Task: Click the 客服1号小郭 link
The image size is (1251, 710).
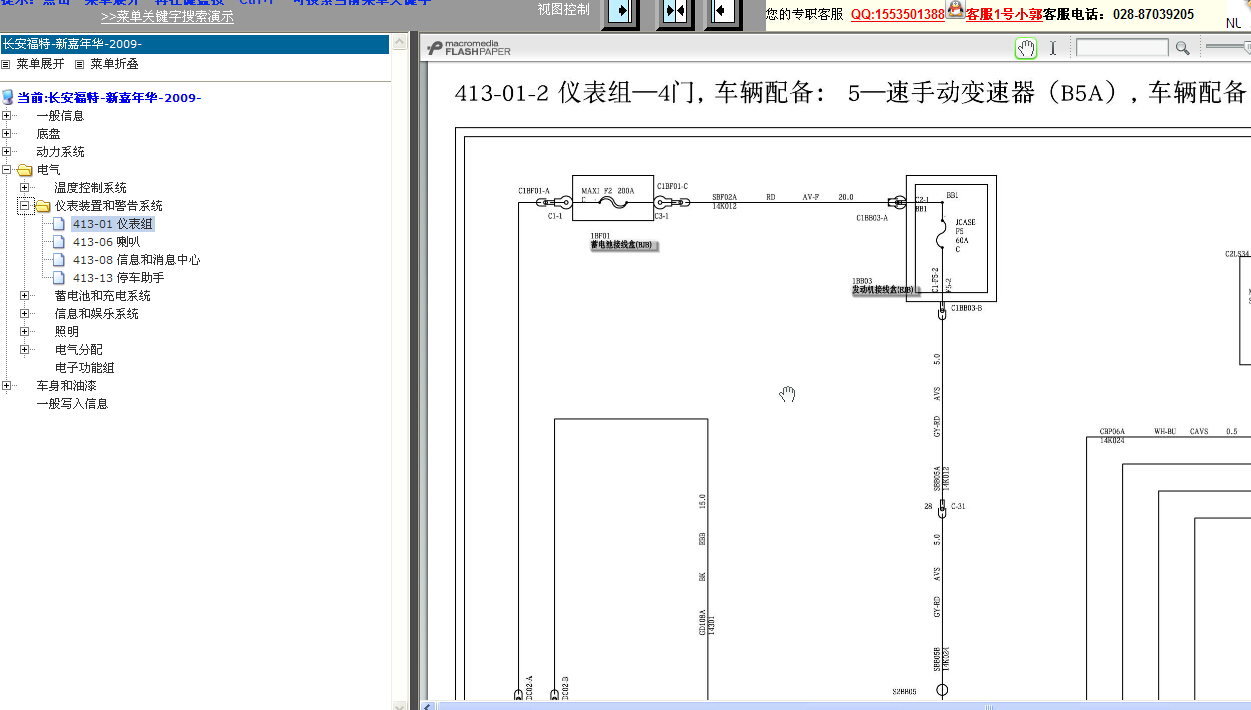Action: point(1004,14)
